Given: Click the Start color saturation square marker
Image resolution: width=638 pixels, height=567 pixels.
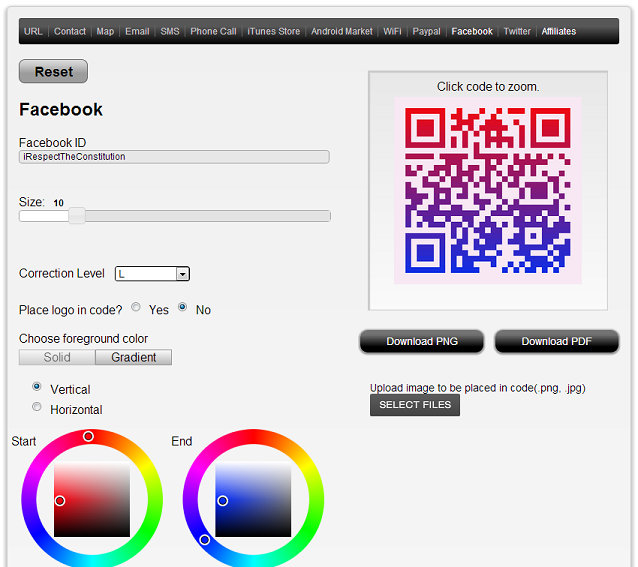Looking at the screenshot, I should coord(60,501).
